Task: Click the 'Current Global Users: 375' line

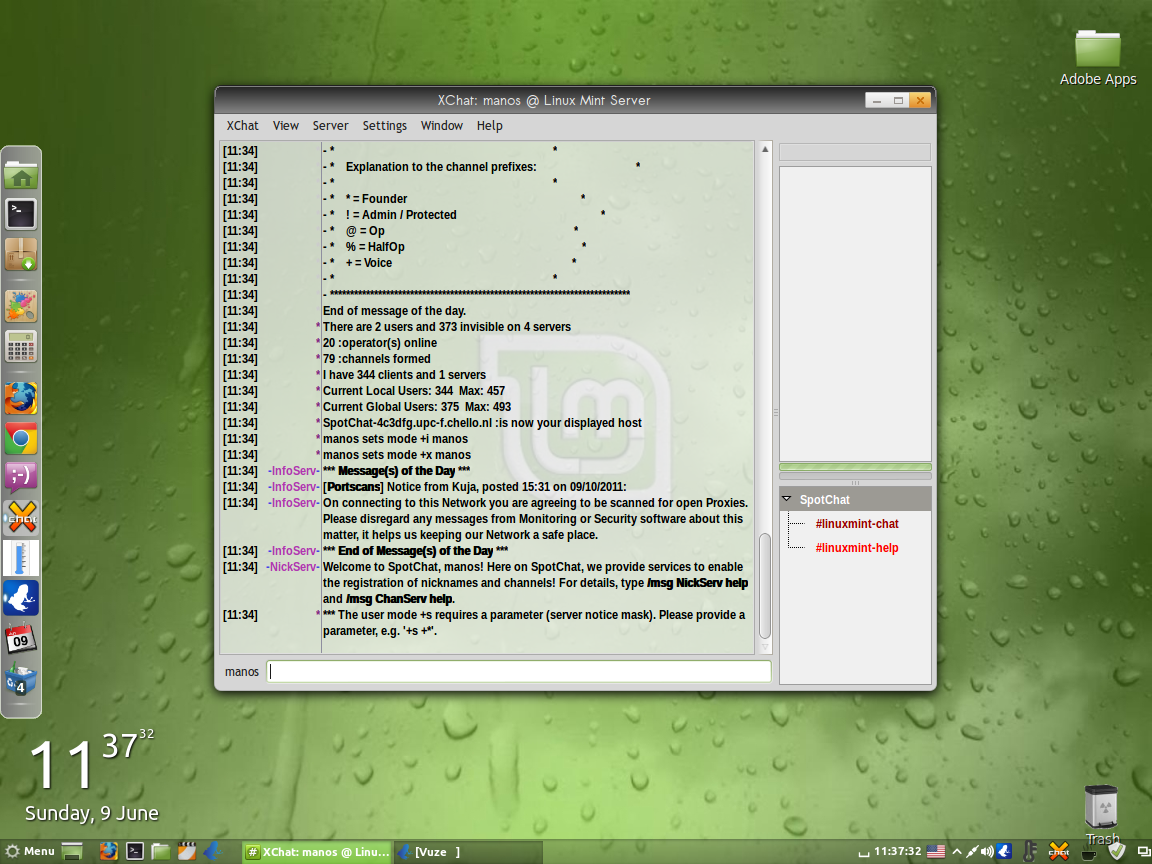Action: tap(417, 407)
